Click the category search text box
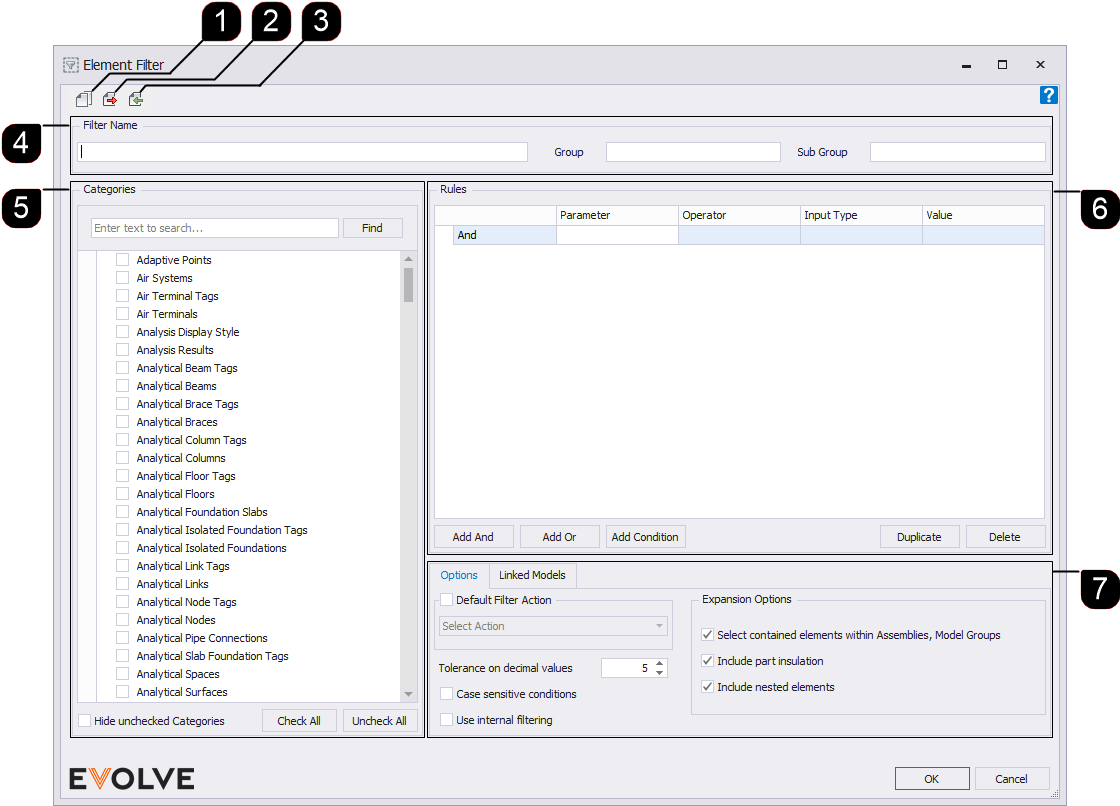This screenshot has width=1120, height=806. pyautogui.click(x=215, y=228)
